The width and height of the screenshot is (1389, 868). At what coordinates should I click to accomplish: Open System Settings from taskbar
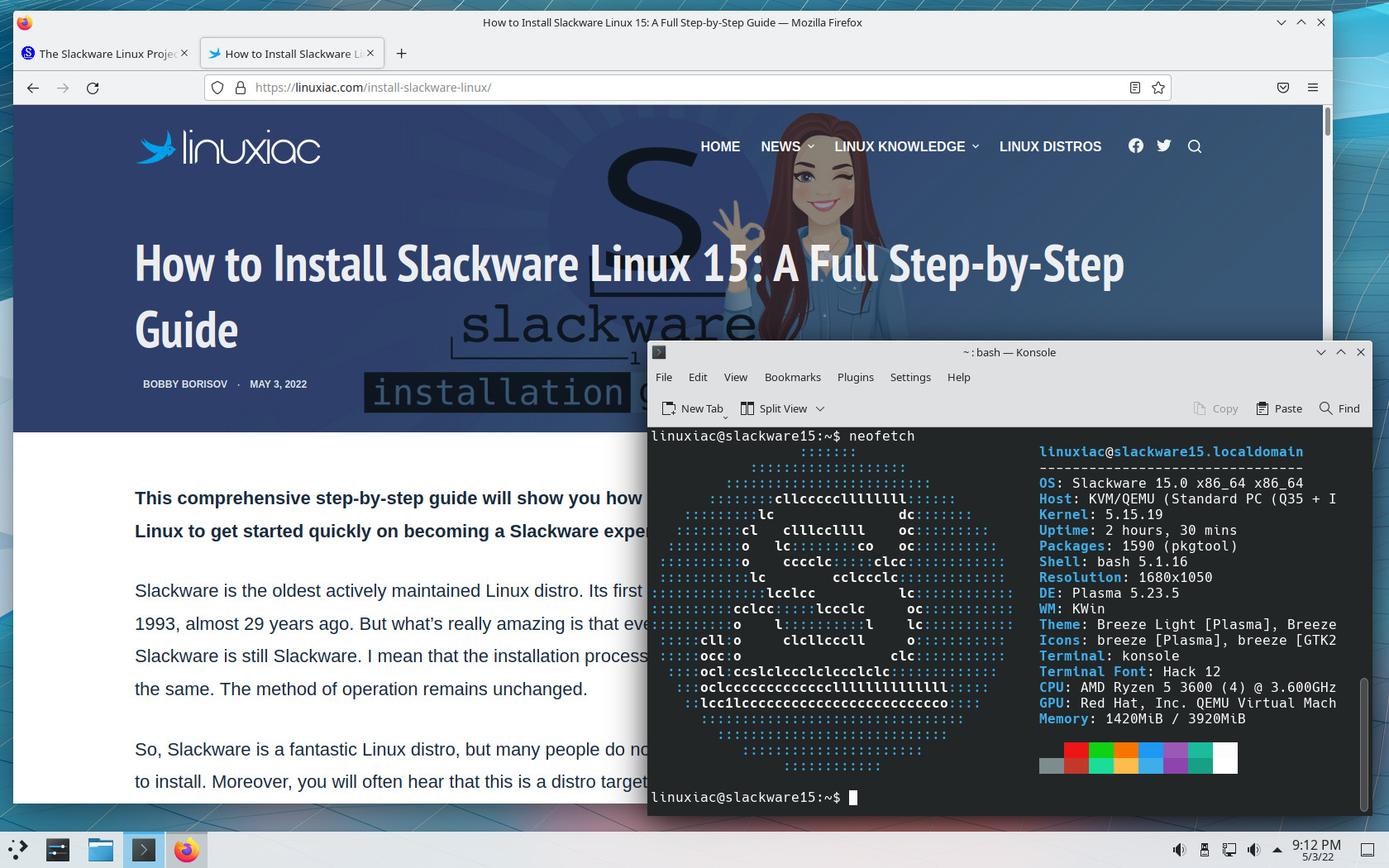(58, 850)
